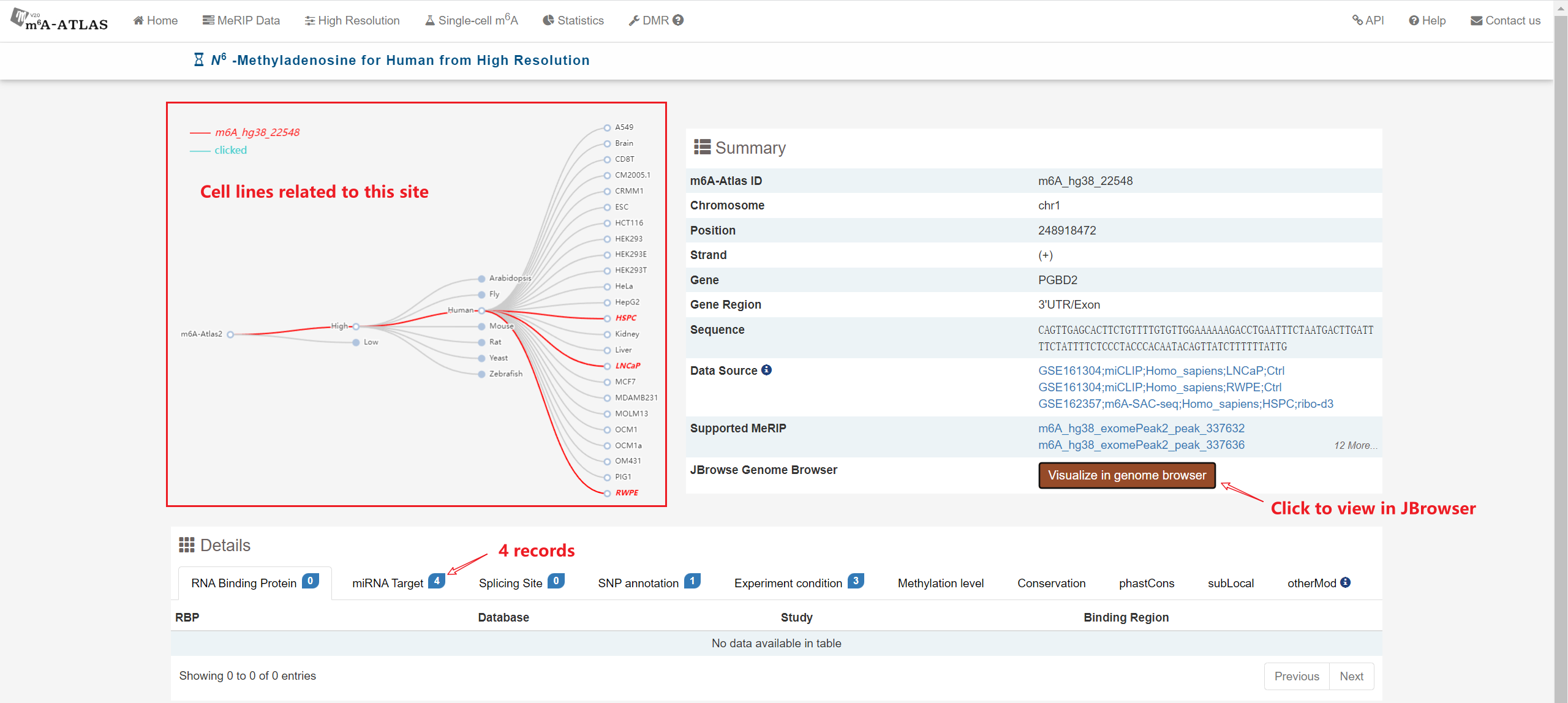Expand the Low tree node
The height and width of the screenshot is (703, 1568).
(356, 342)
